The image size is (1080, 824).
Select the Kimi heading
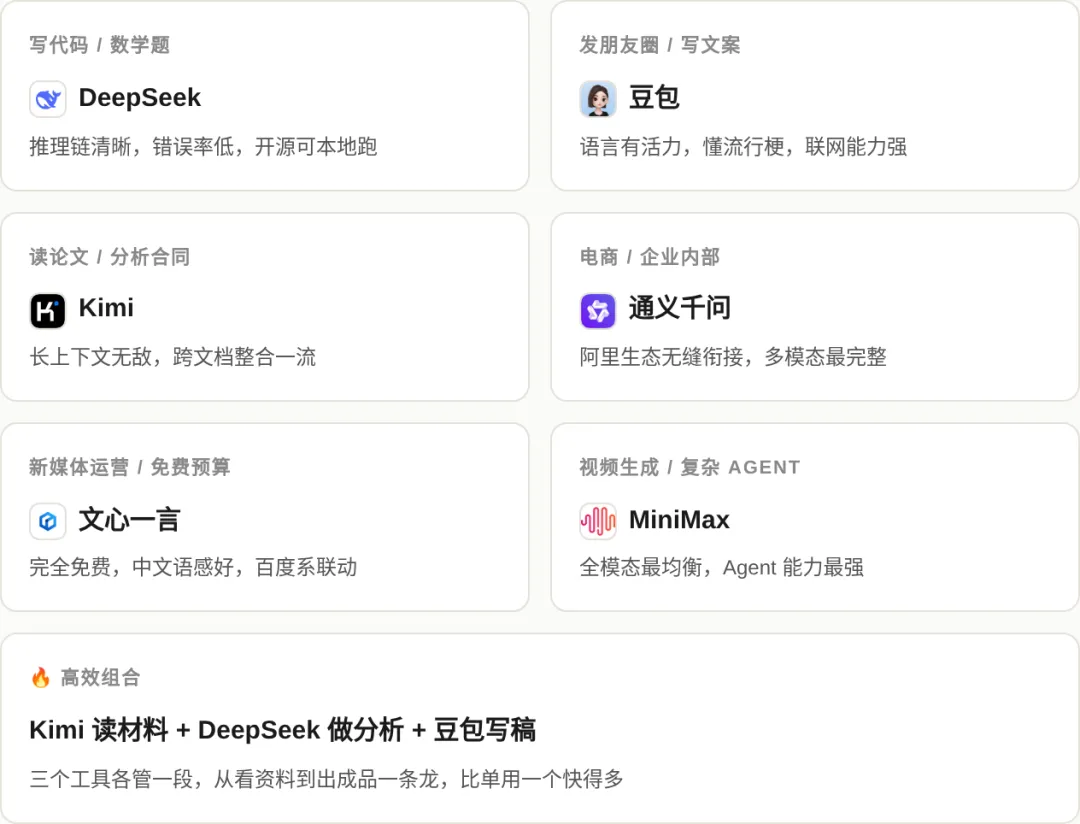(106, 308)
